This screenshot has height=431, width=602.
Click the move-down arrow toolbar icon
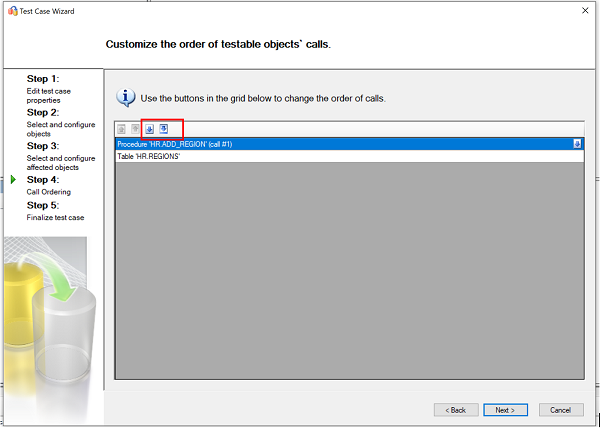click(150, 129)
